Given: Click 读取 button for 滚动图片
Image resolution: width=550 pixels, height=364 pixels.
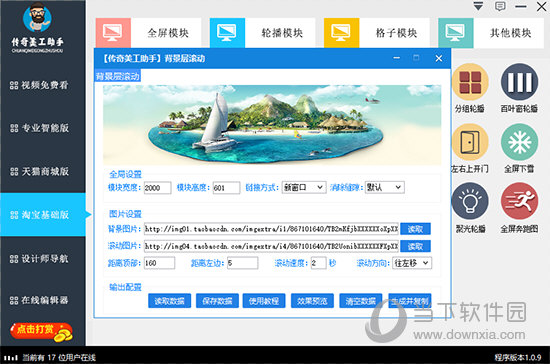Looking at the screenshot, I should tap(415, 246).
